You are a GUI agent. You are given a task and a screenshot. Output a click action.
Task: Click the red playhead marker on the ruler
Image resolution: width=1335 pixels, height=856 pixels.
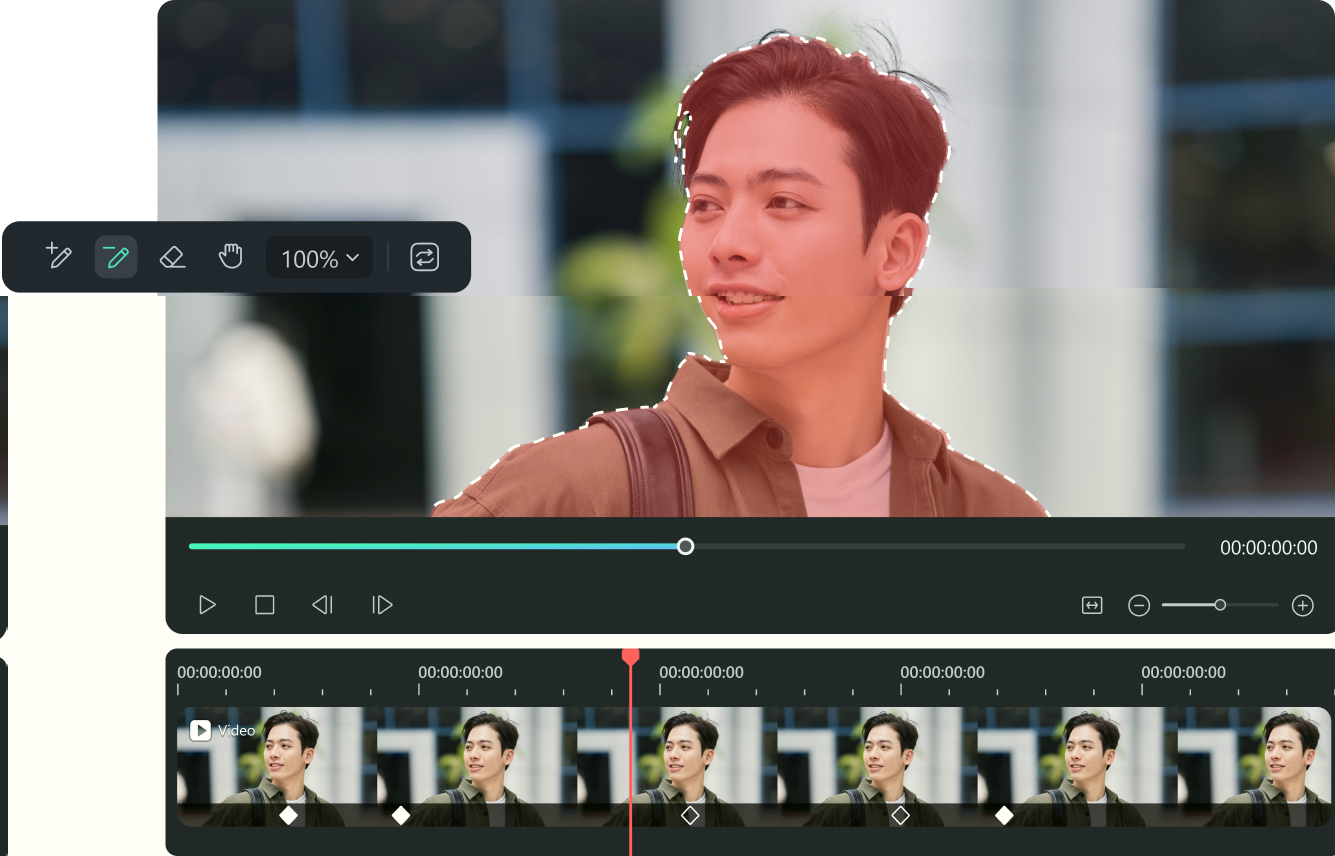[630, 656]
